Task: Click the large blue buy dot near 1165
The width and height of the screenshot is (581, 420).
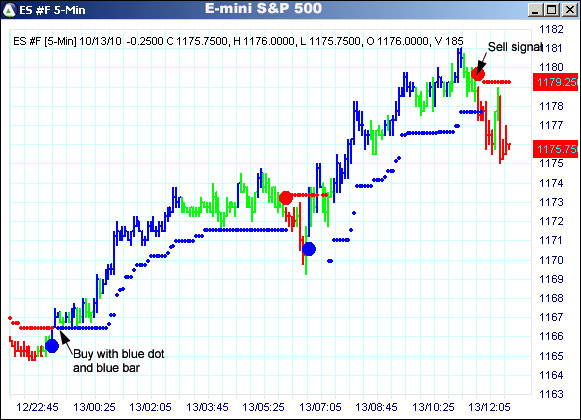Action: click(x=52, y=346)
